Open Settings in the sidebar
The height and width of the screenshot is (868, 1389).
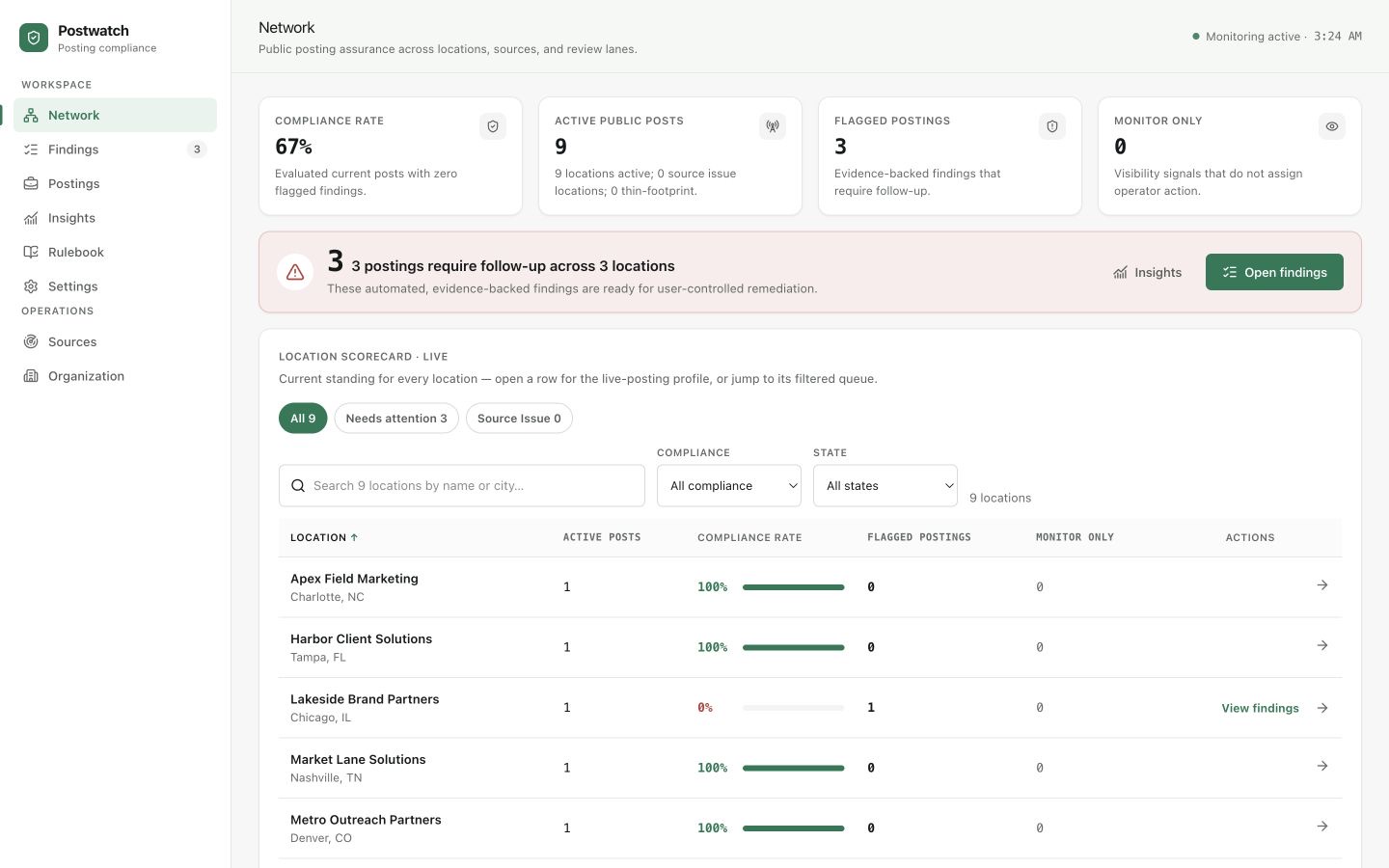(115, 286)
